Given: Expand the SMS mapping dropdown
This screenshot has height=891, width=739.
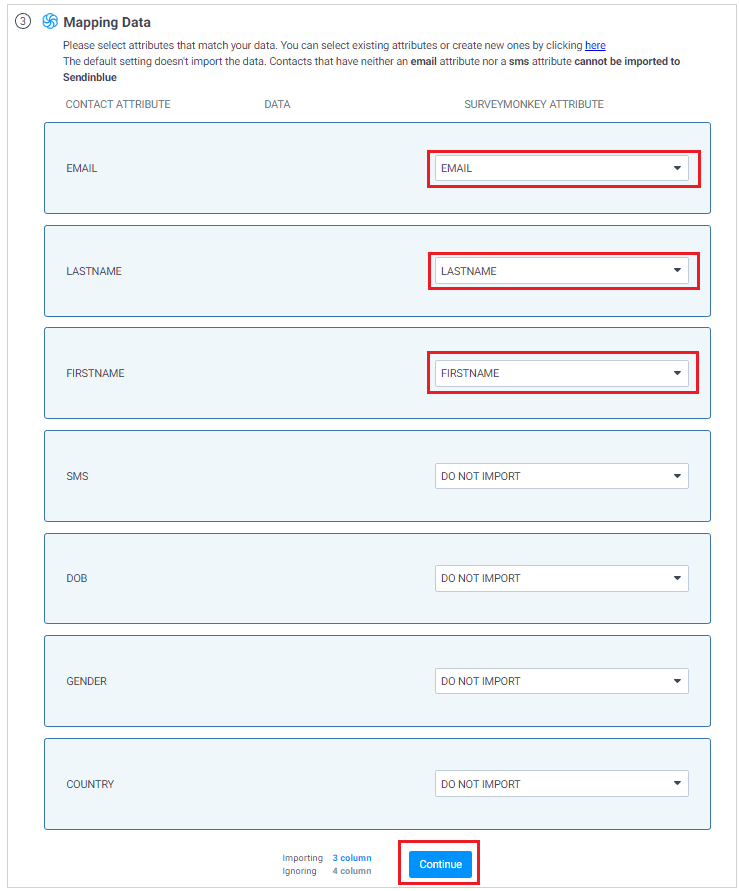Looking at the screenshot, I should (562, 476).
